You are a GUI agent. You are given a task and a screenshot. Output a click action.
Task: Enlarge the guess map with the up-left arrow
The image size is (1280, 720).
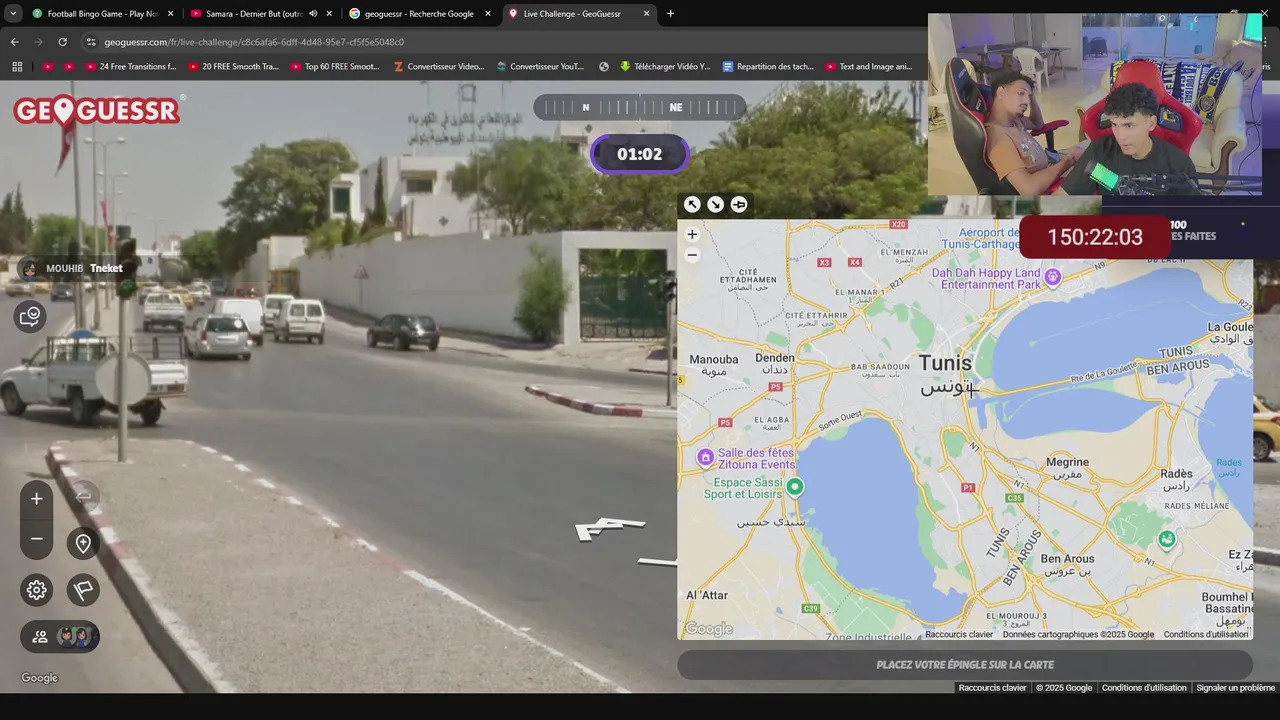(x=692, y=204)
